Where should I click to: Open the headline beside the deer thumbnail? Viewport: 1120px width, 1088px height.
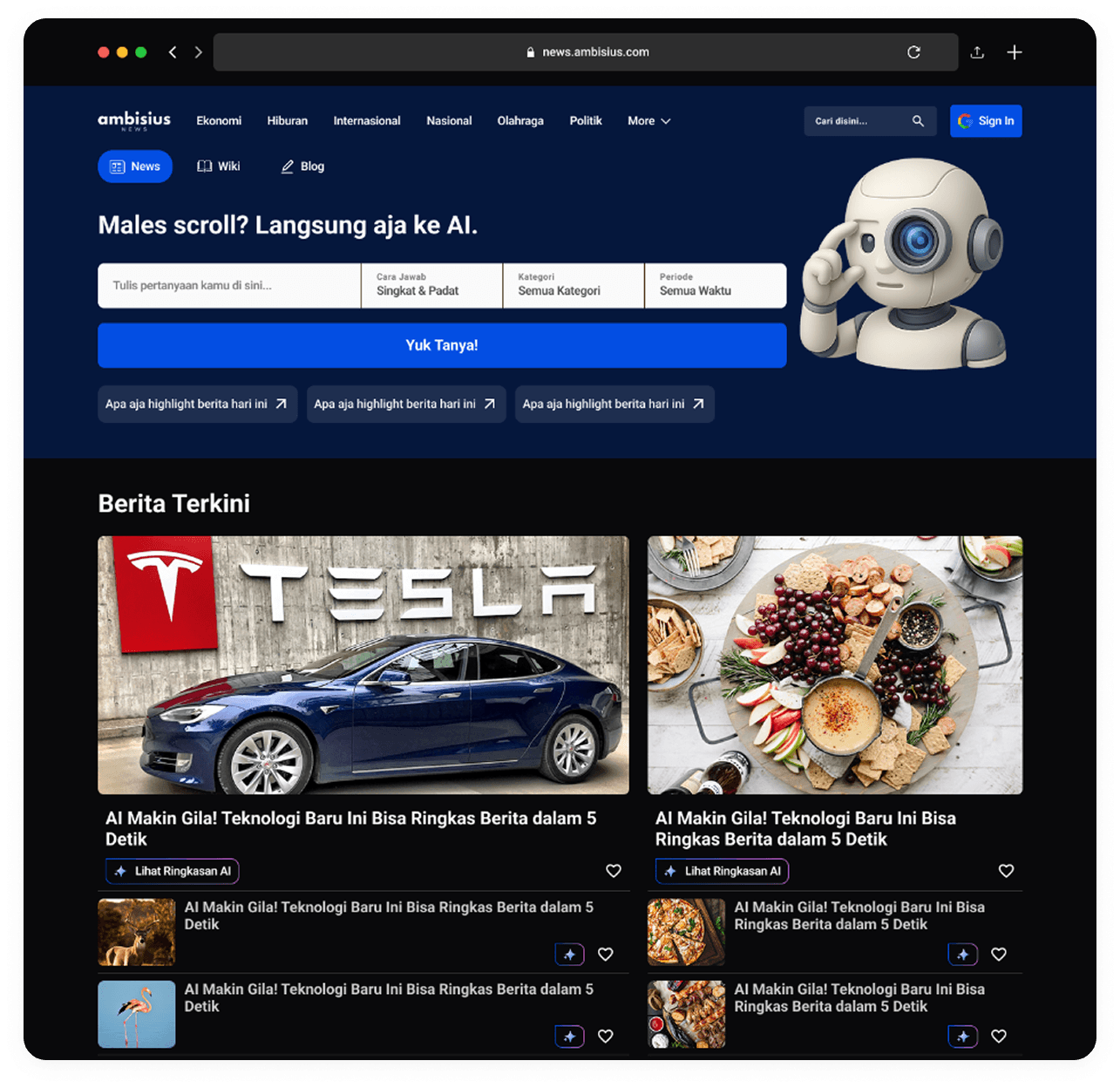389,915
